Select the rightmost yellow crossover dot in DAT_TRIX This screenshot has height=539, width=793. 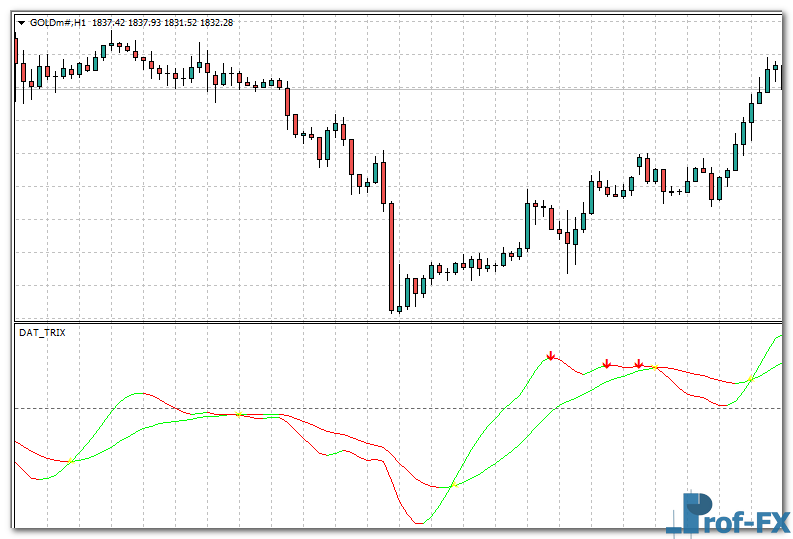pyautogui.click(x=750, y=380)
